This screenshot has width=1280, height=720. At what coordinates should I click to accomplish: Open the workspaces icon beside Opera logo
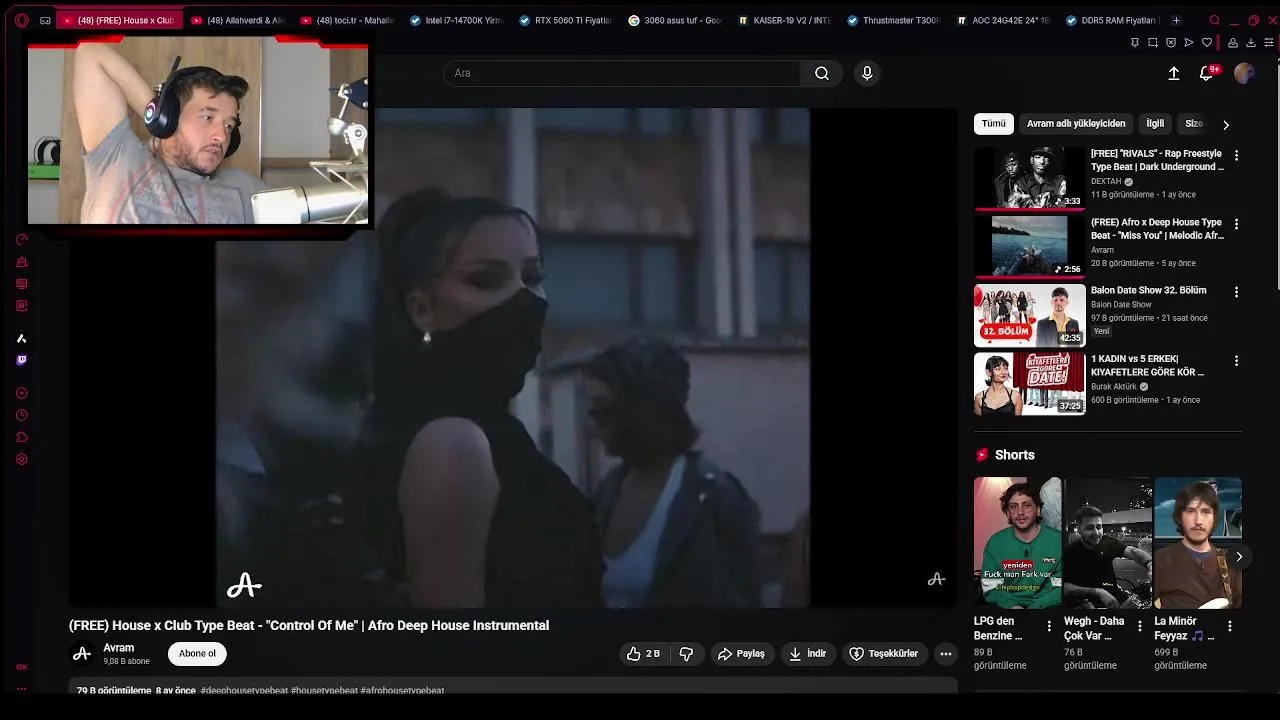click(45, 20)
